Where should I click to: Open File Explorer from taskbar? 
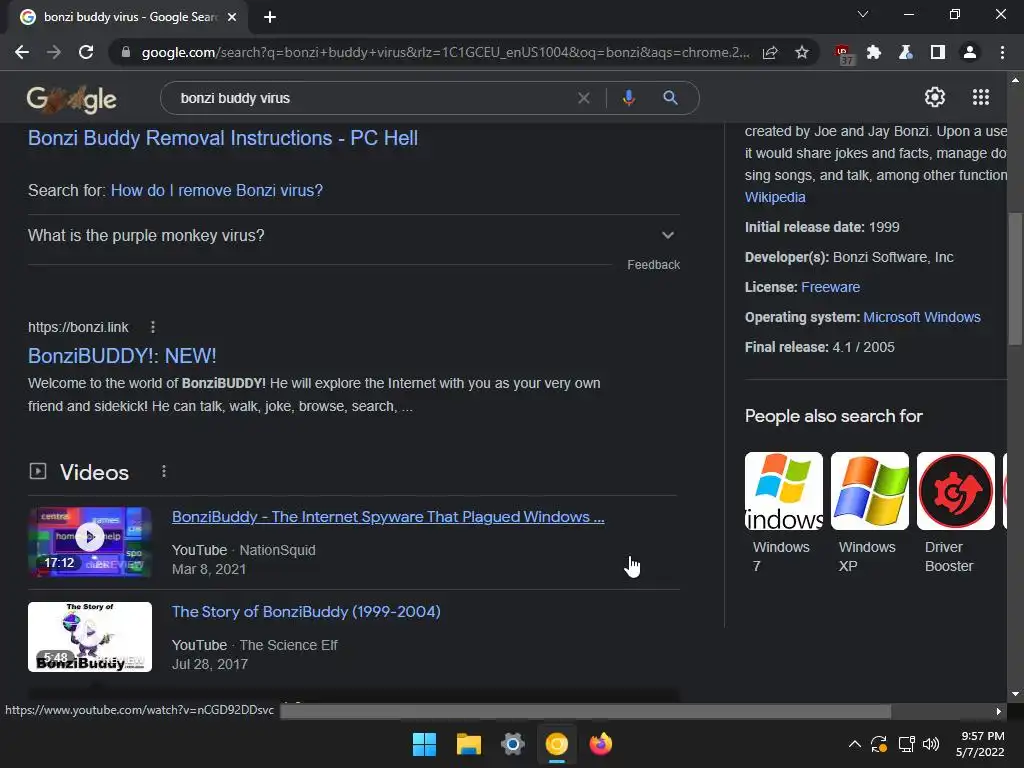coord(469,744)
